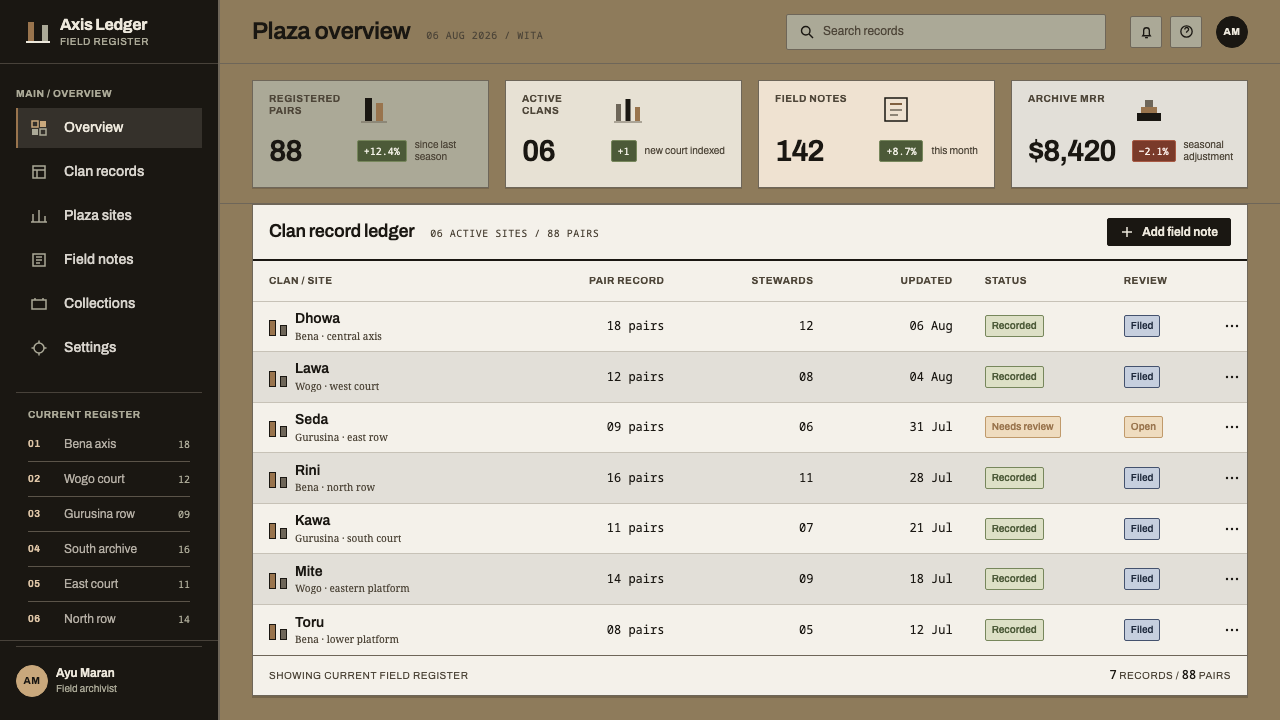Open row options for Kawa
The image size is (1280, 720).
(x=1232, y=529)
